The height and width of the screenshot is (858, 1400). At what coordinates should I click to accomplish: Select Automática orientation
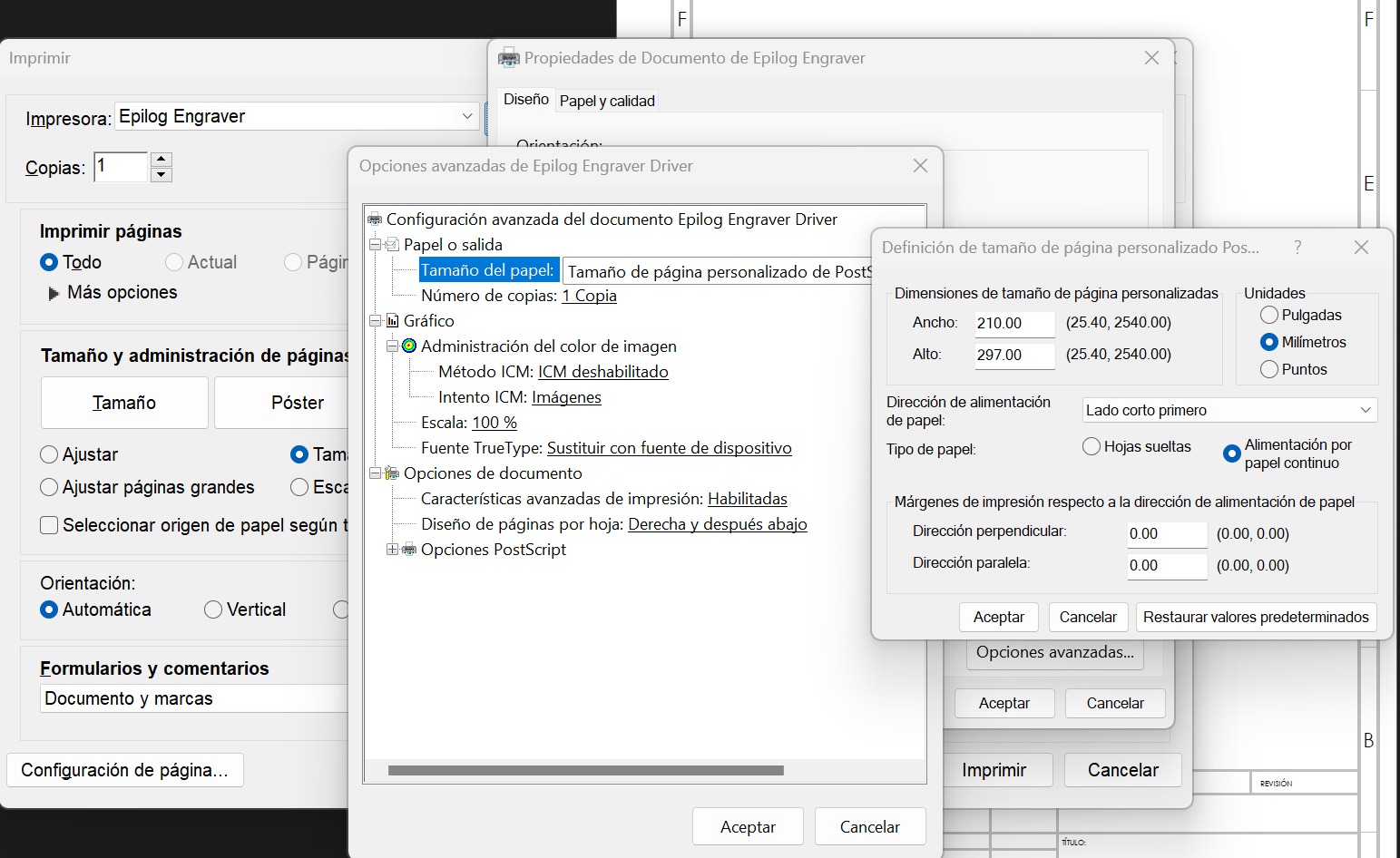(49, 609)
